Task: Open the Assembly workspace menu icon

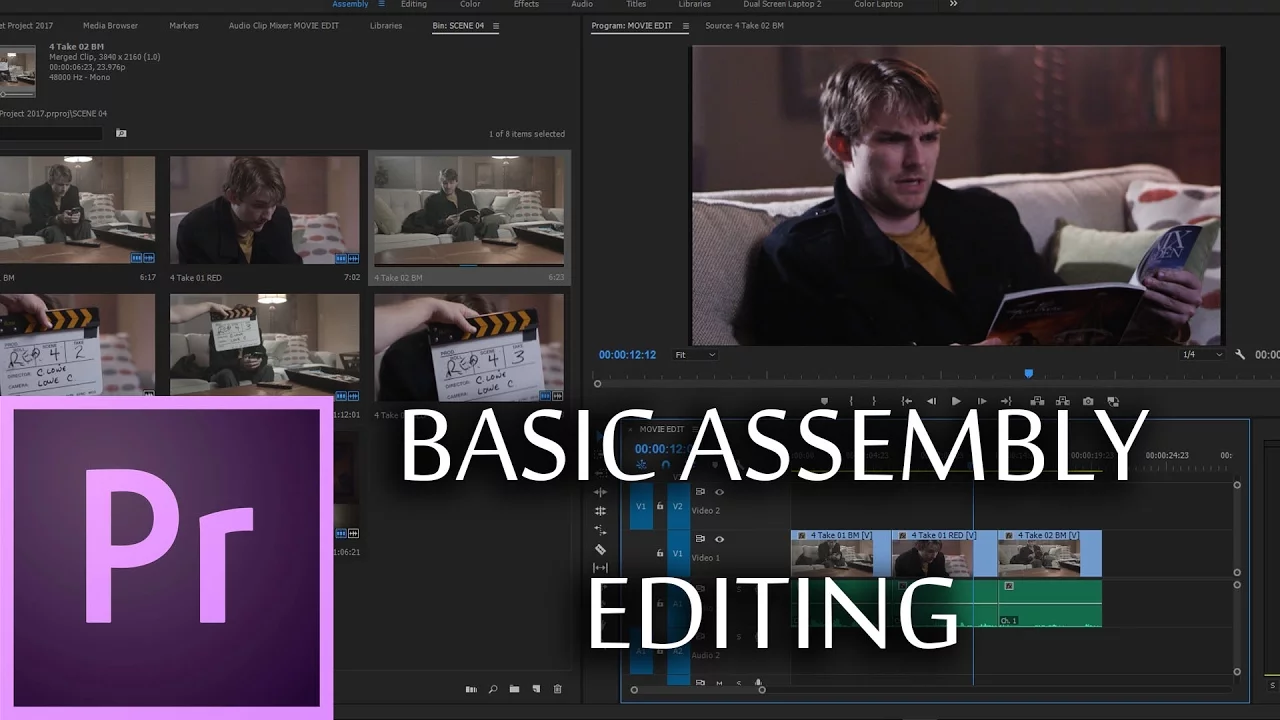Action: tap(381, 4)
